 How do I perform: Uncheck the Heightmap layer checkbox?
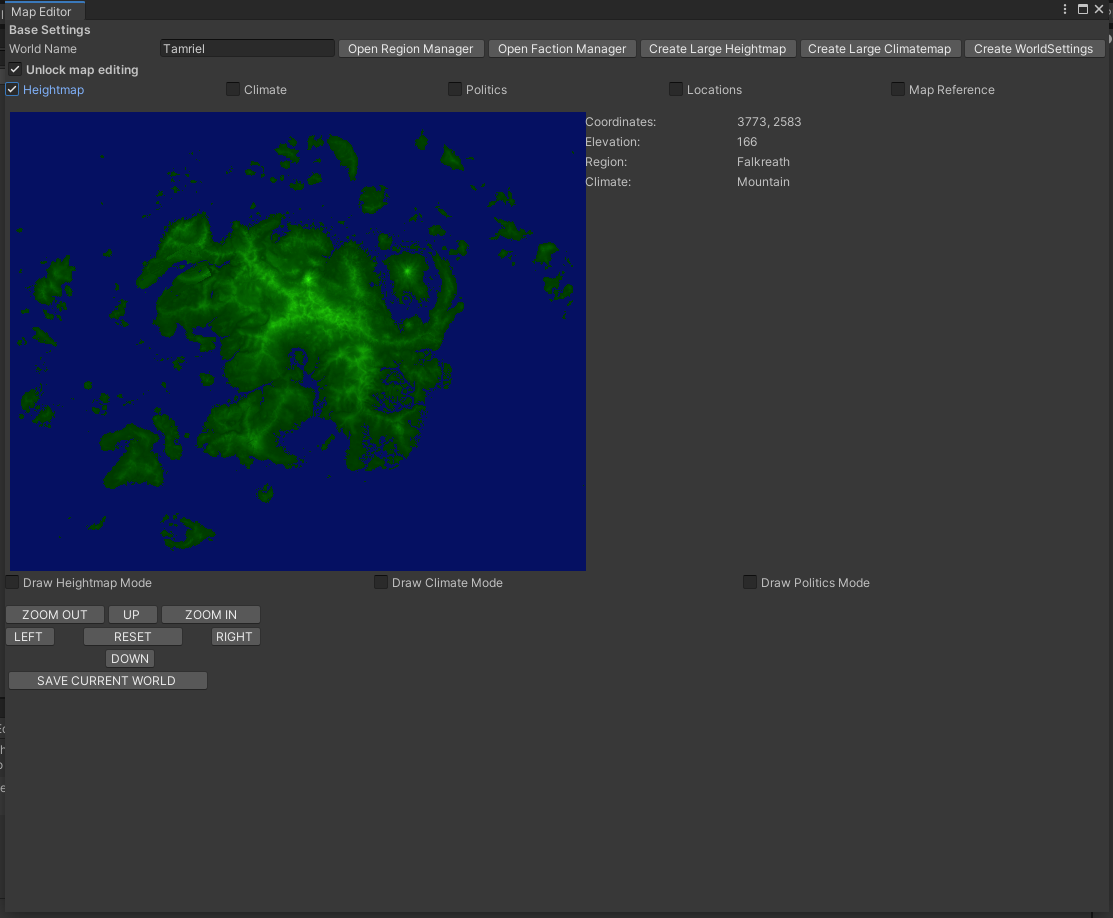pos(12,90)
